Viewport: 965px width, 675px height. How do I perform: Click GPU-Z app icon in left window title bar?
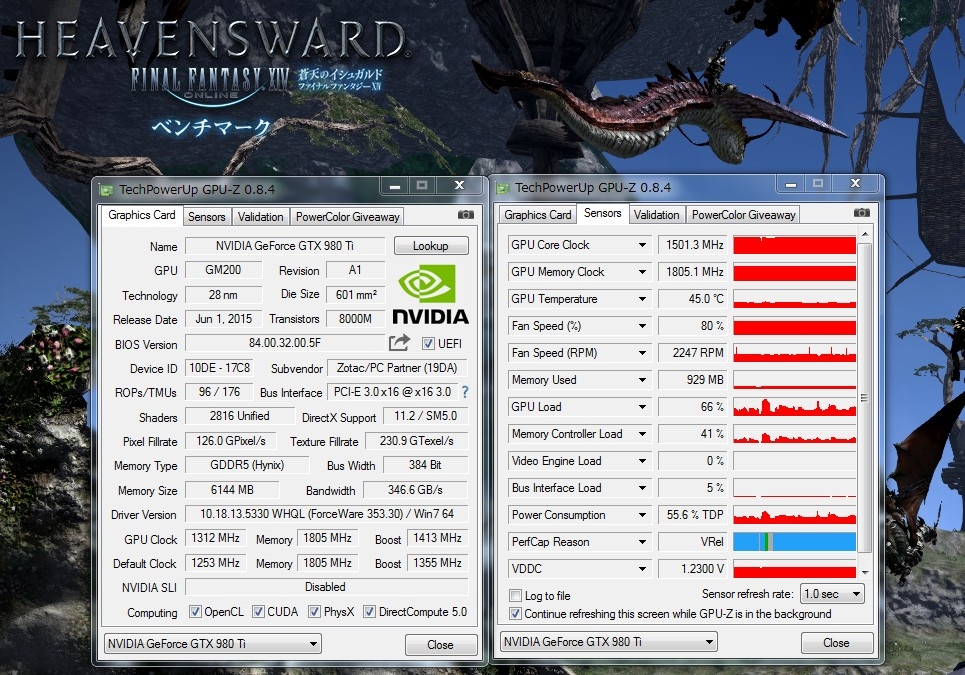pos(106,190)
